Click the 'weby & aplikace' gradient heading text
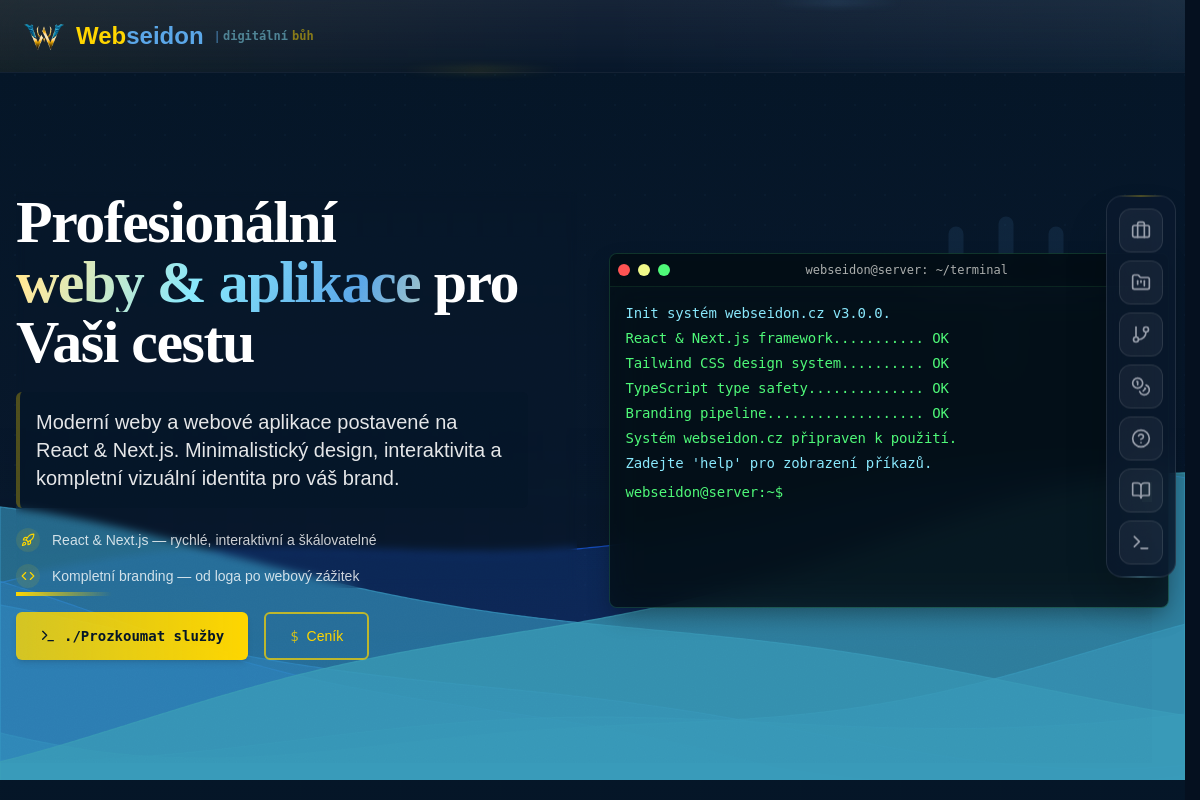 pos(218,282)
